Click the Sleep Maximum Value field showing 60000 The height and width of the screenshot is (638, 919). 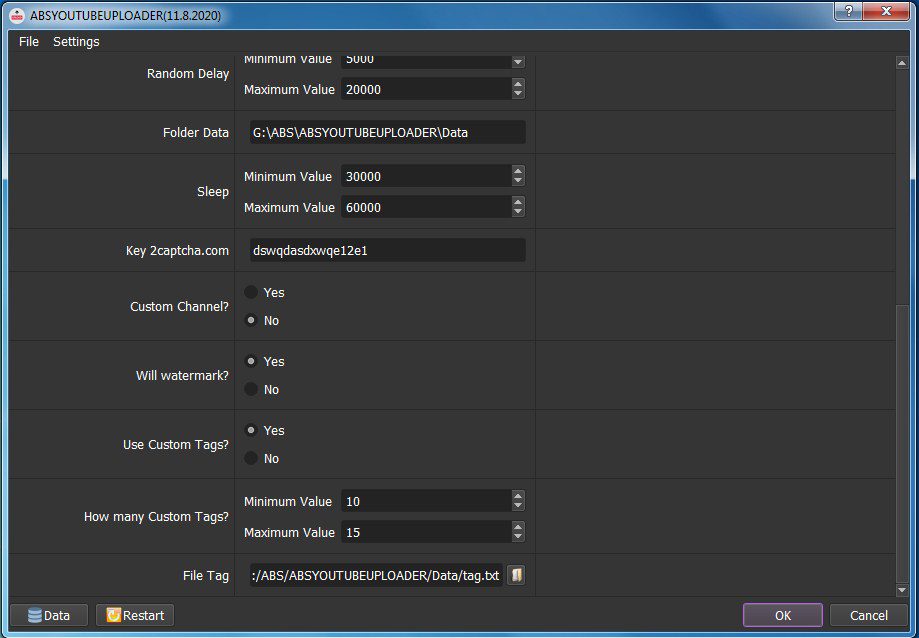[x=426, y=207]
